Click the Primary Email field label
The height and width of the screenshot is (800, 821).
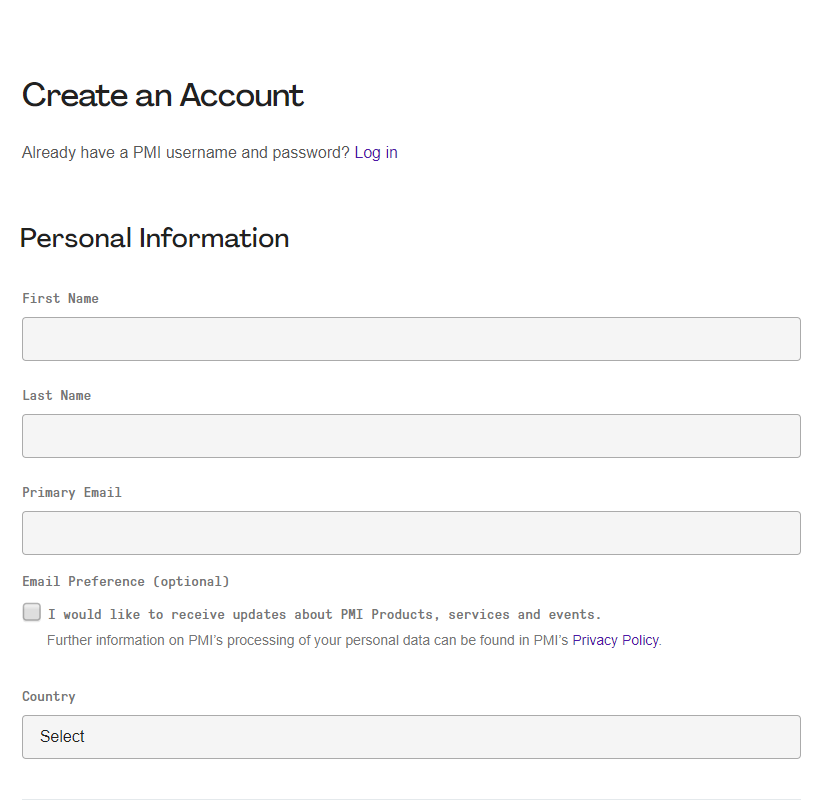coord(72,493)
